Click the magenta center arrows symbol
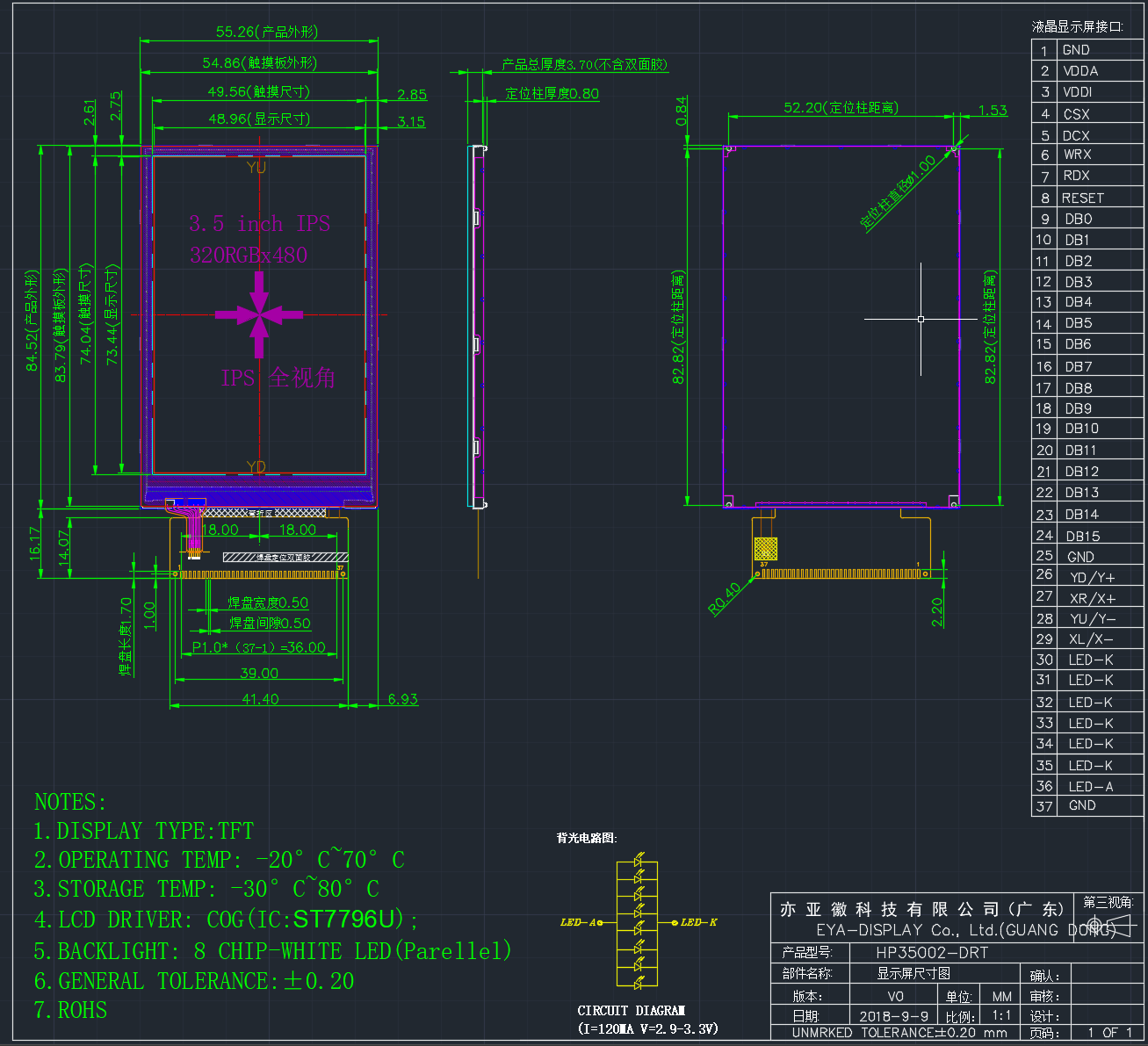This screenshot has height=1046, width=1148. (x=259, y=314)
